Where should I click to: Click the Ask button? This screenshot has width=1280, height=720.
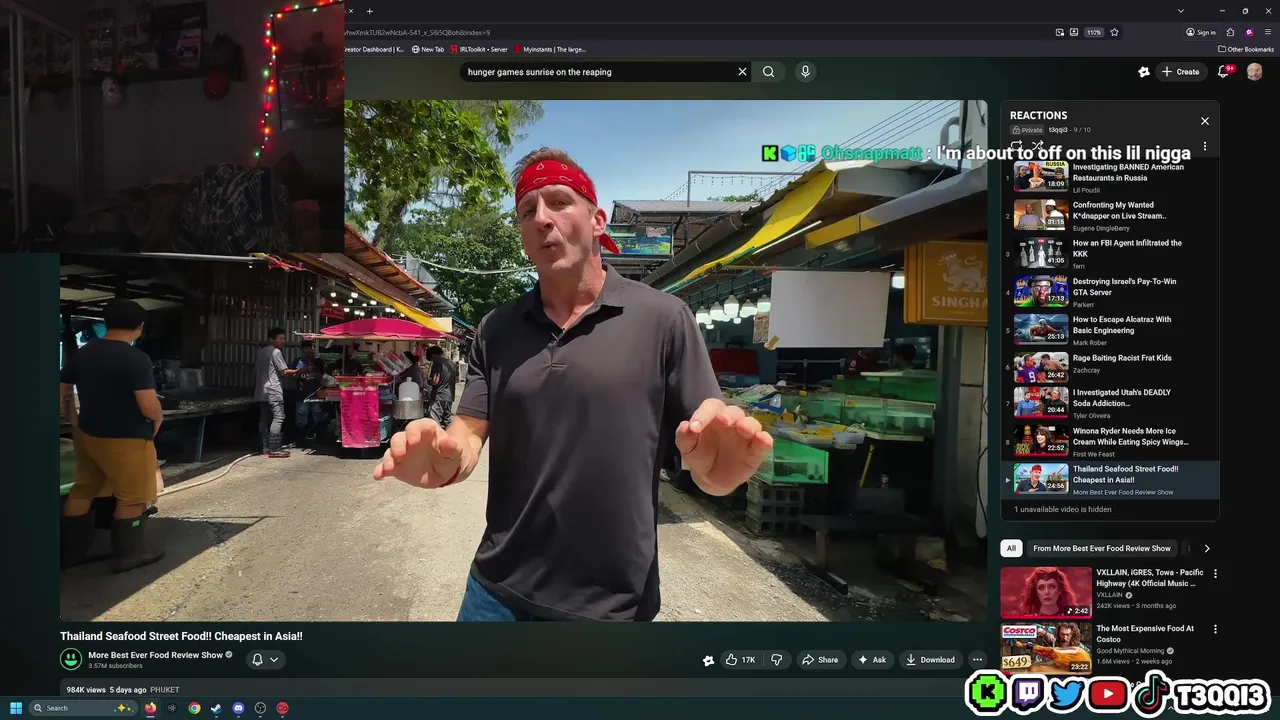(x=872, y=660)
